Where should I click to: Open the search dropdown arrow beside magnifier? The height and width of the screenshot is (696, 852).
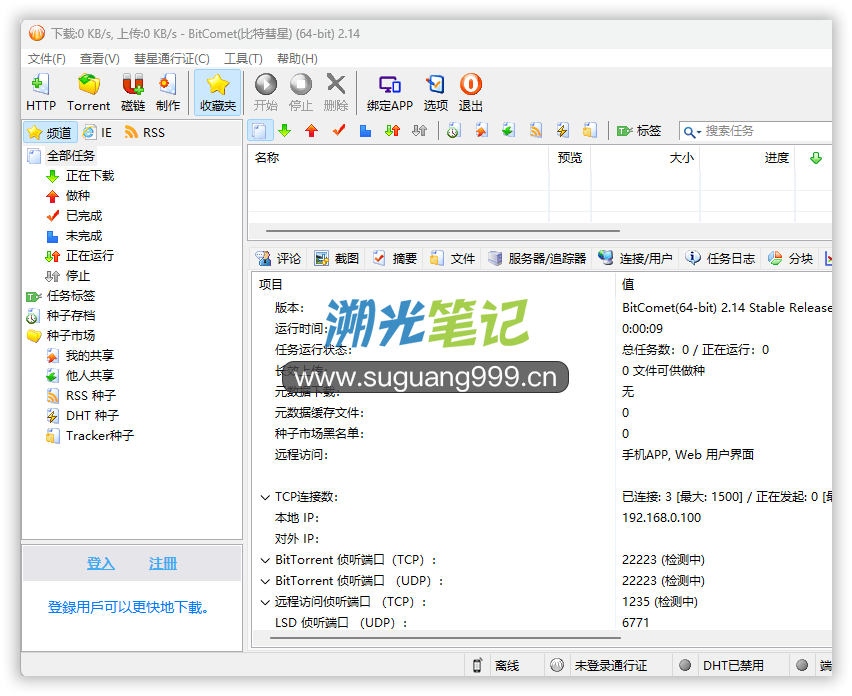[699, 132]
